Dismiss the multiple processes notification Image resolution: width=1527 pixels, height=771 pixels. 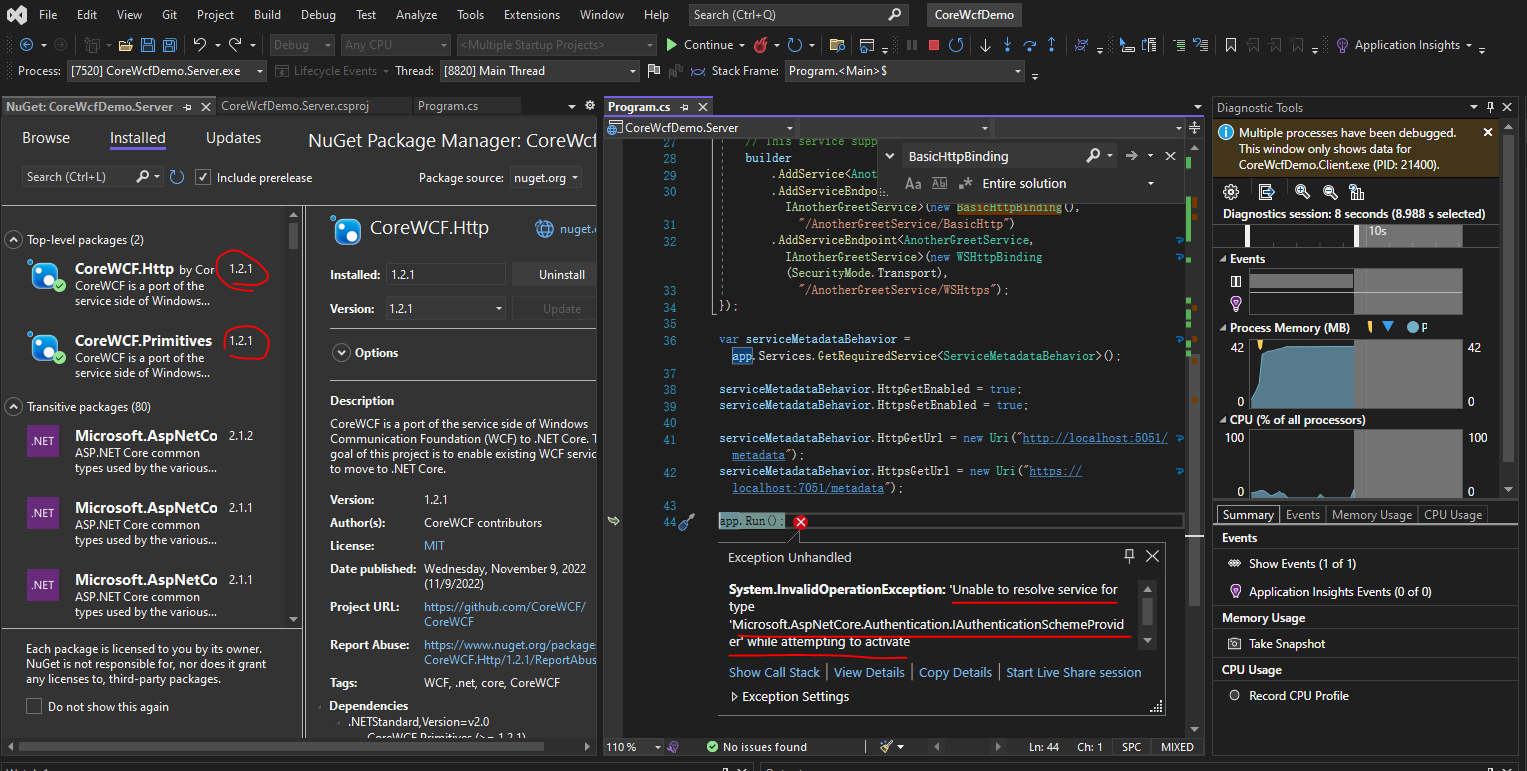(x=1487, y=132)
